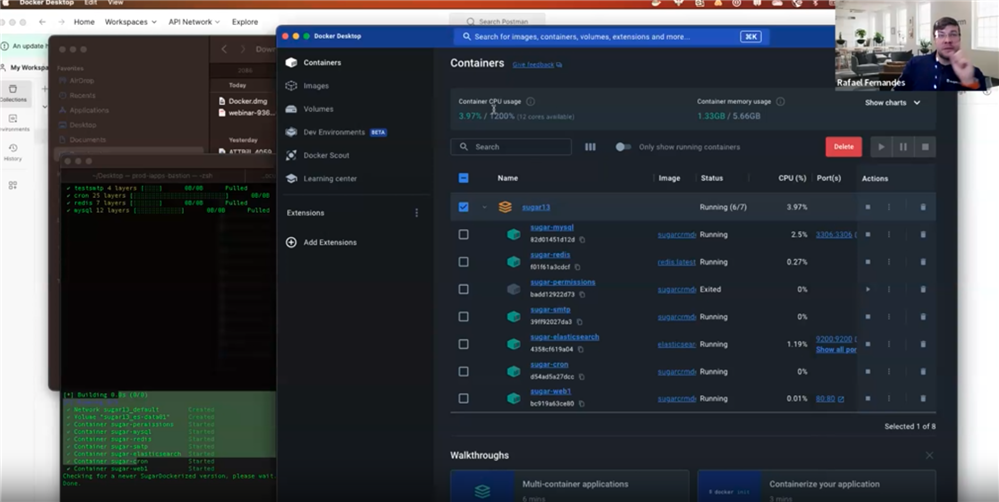The width and height of the screenshot is (999, 502).
Task: Click the trash icon for sugar-mysql container
Action: (922, 235)
